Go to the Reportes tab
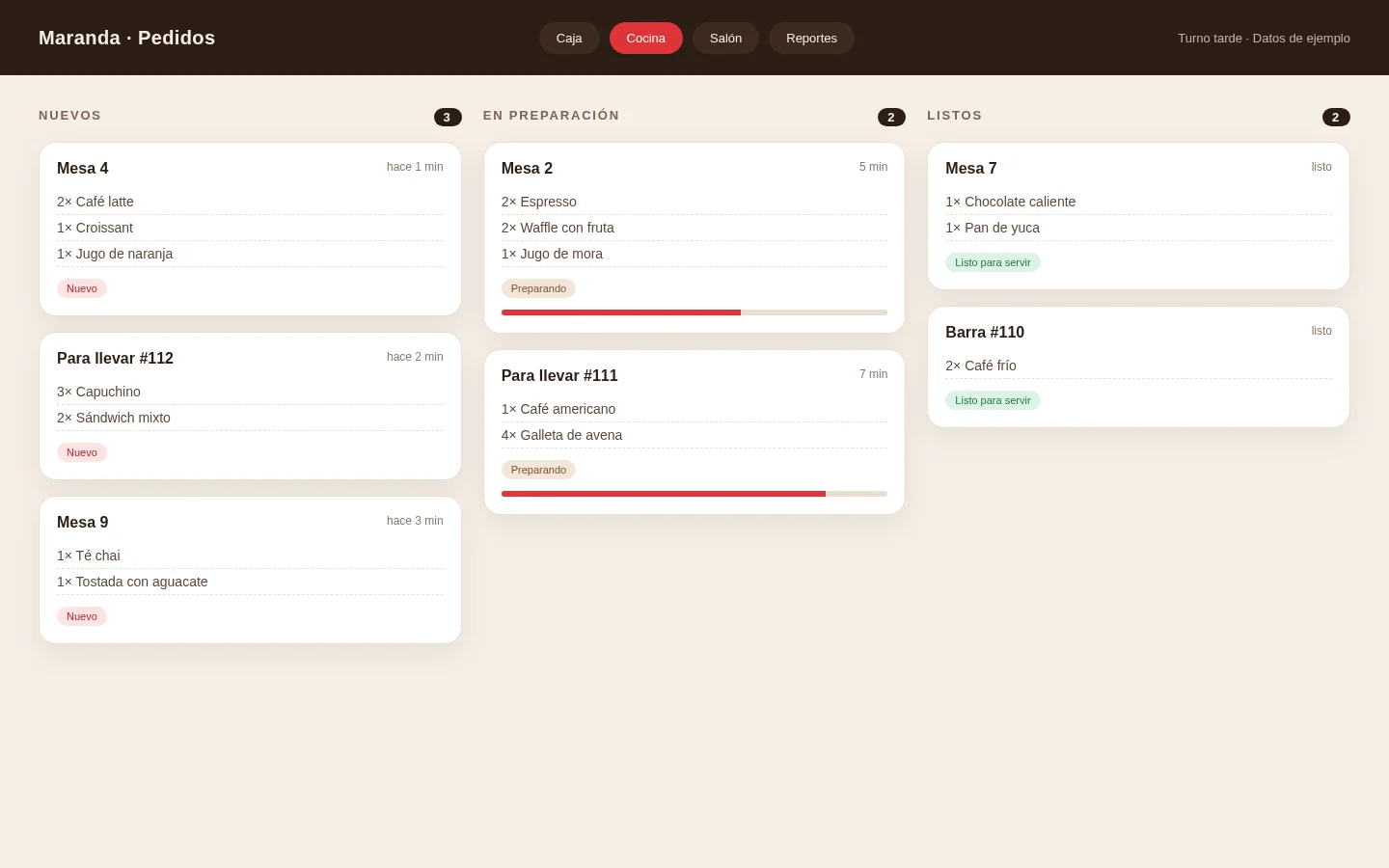This screenshot has width=1389, height=868. pos(811,38)
